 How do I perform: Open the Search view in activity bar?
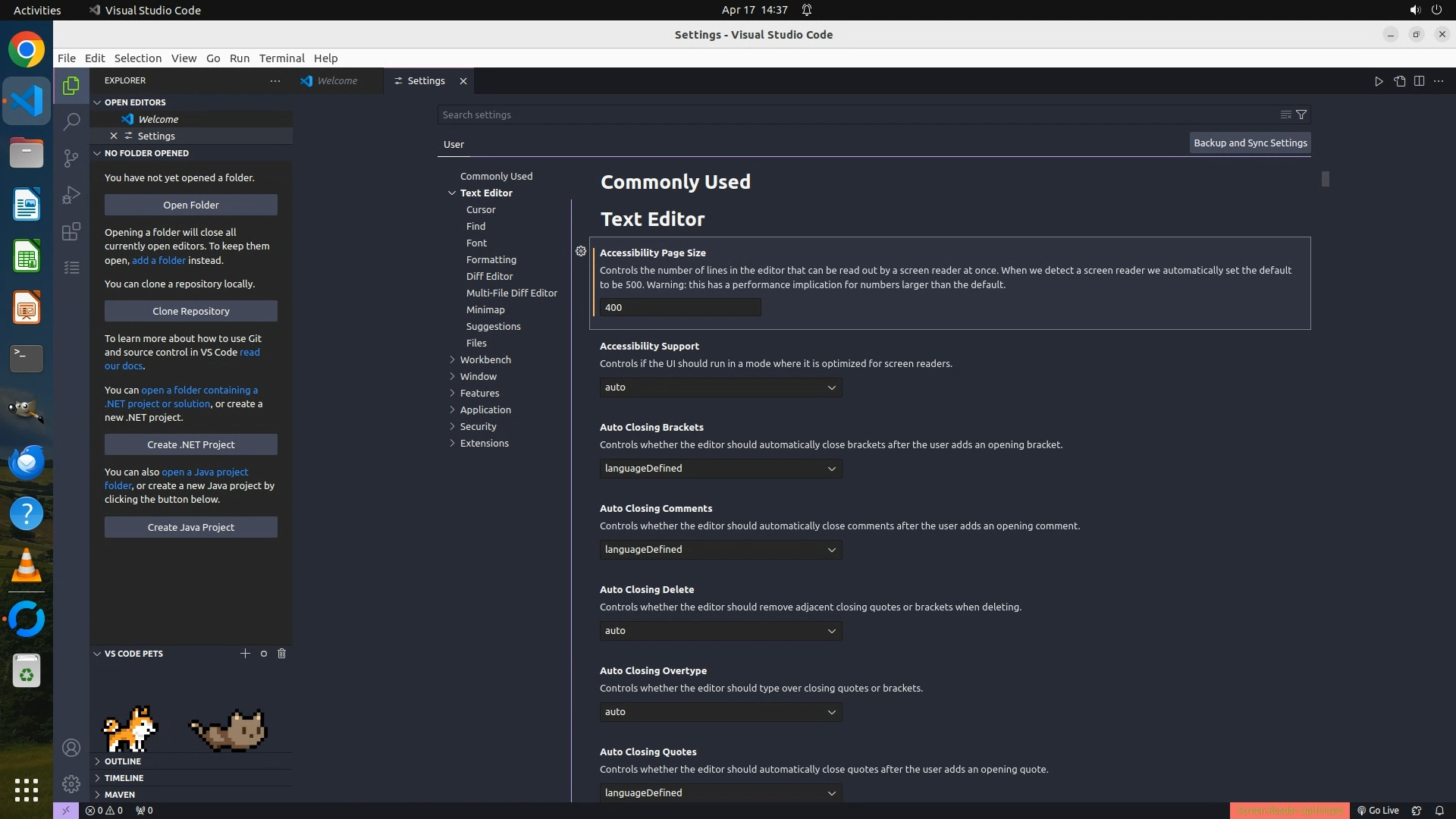tap(71, 121)
